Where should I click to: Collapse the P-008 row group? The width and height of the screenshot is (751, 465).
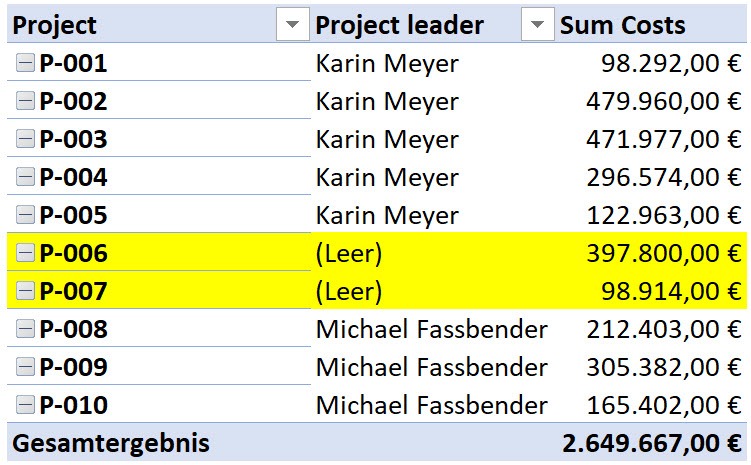[25, 329]
